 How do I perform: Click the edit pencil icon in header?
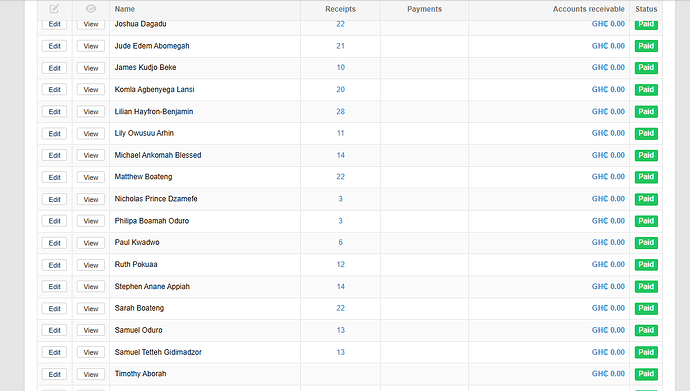(x=54, y=9)
